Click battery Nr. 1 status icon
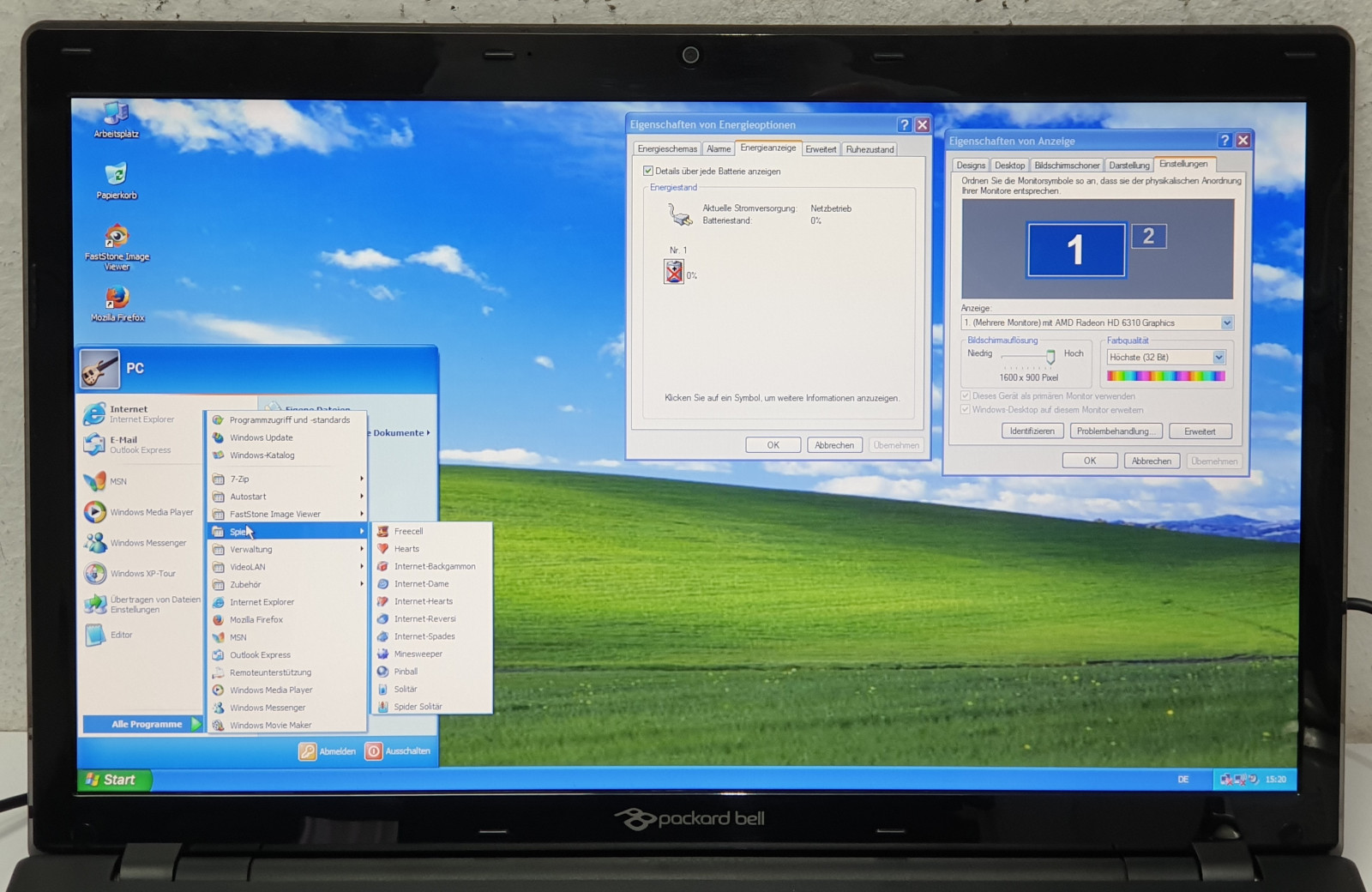The image size is (1372, 892). pos(674,272)
